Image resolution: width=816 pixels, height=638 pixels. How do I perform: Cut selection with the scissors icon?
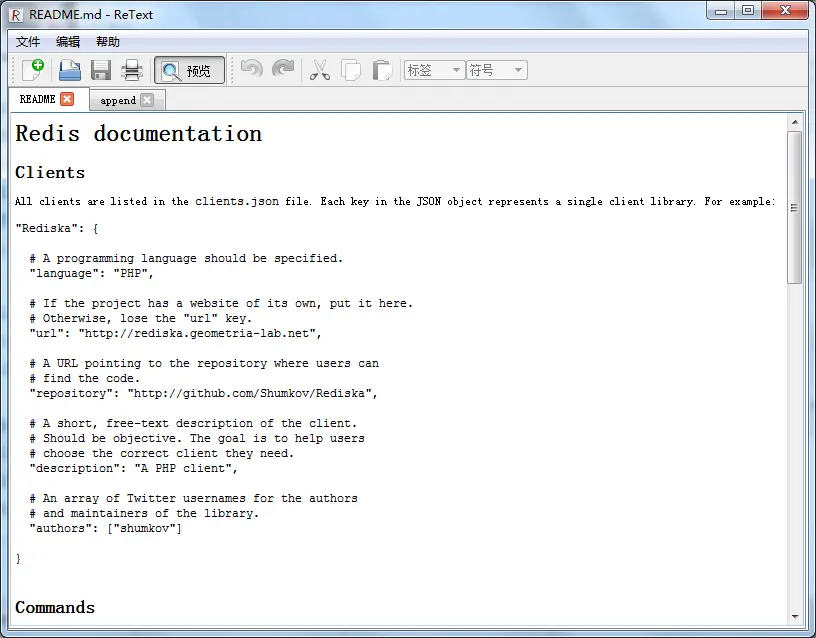[319, 69]
